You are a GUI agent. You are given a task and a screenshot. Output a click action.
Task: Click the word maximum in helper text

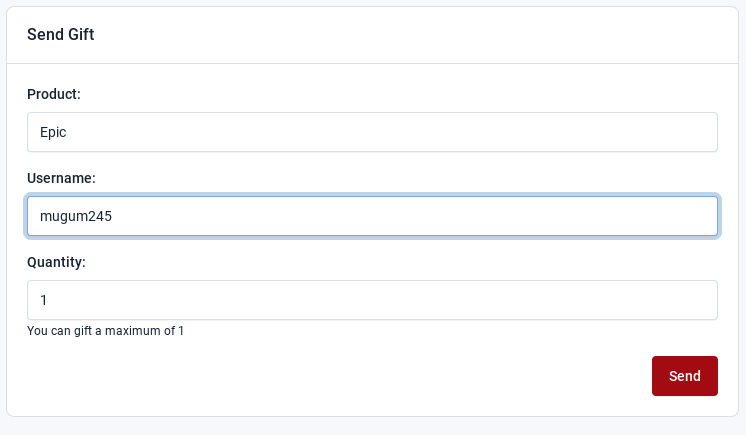[x=140, y=331]
